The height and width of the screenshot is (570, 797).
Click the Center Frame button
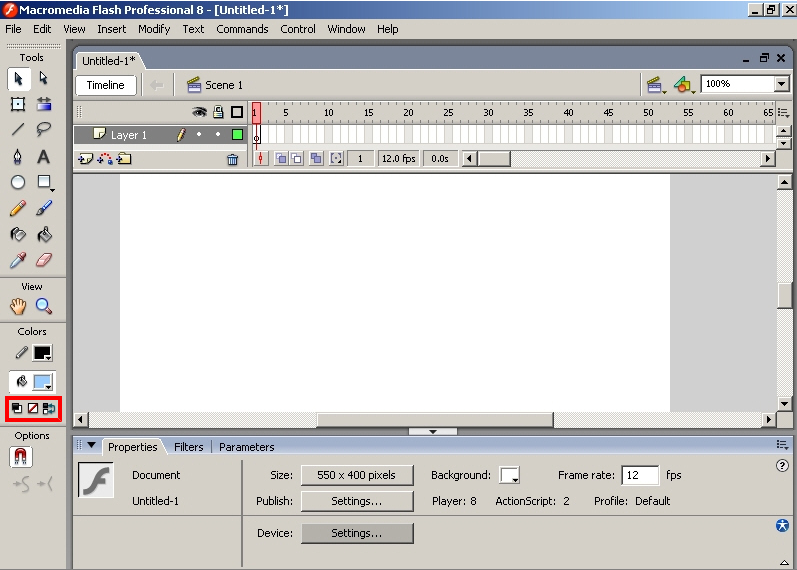pos(260,159)
